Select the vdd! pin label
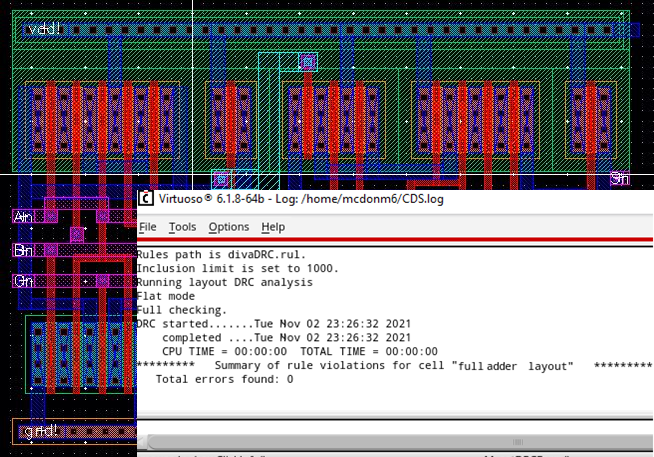The height and width of the screenshot is (457, 654). (44, 29)
